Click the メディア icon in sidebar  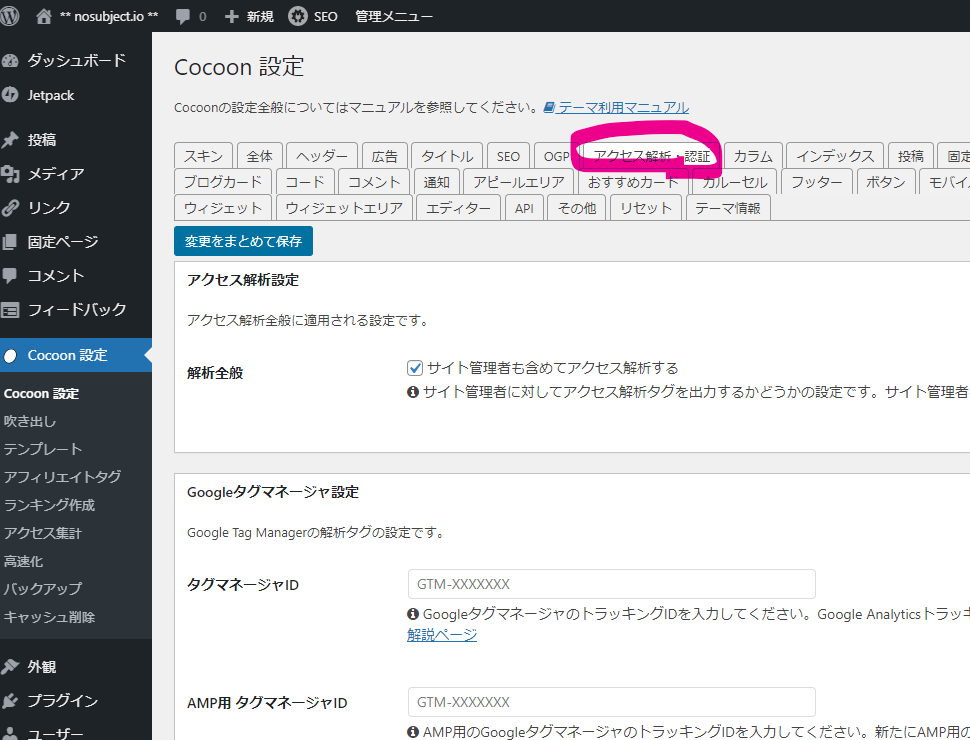[x=10, y=174]
